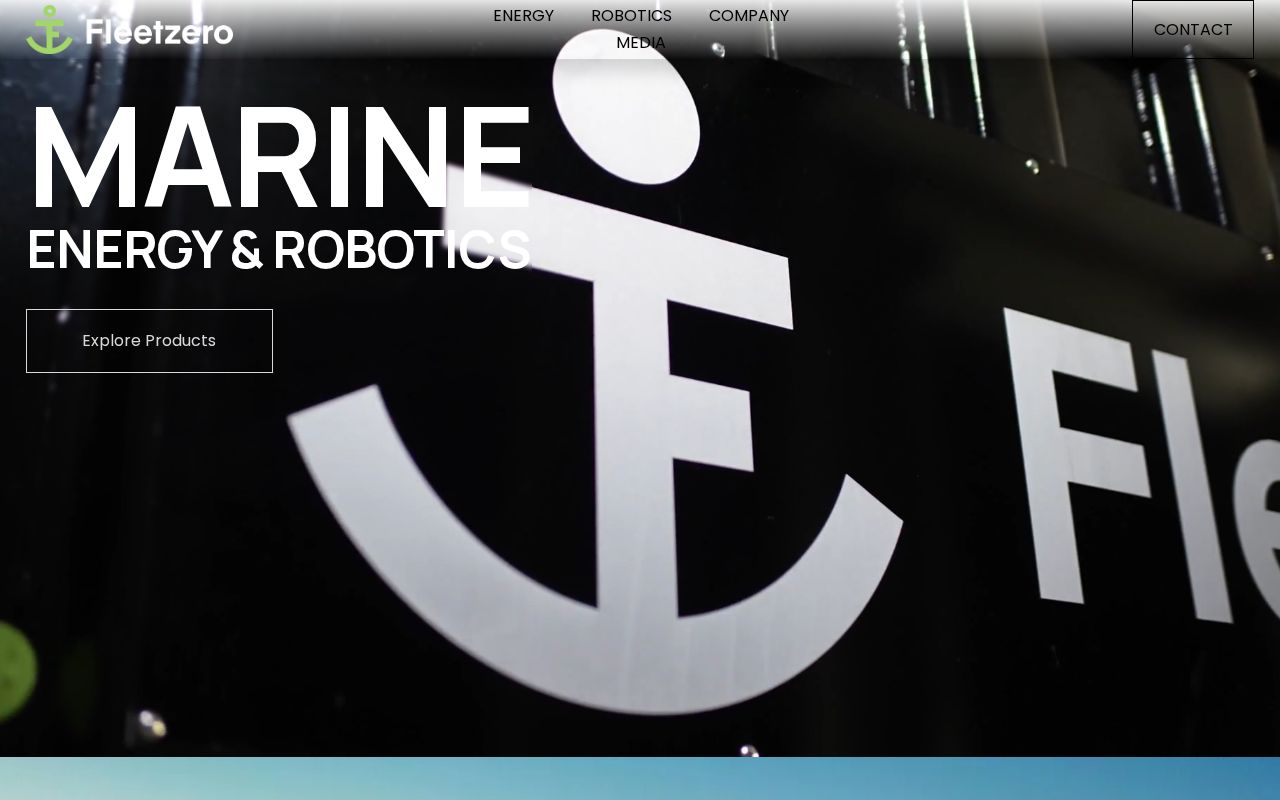The image size is (1280, 800).
Task: Click the ENERGY & ROBOTICS subheading
Action: (x=278, y=250)
